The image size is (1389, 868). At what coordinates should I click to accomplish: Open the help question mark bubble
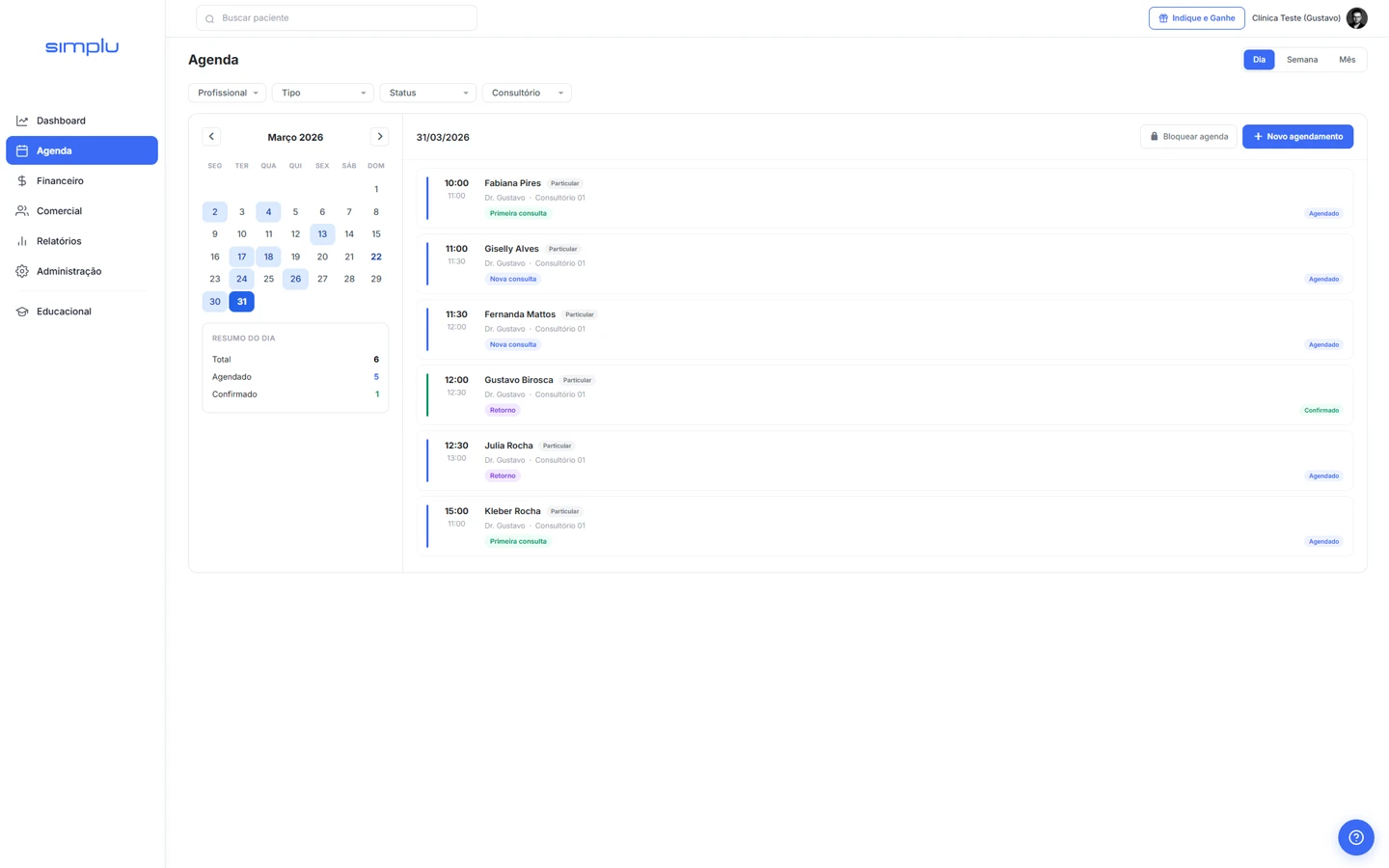click(x=1355, y=837)
